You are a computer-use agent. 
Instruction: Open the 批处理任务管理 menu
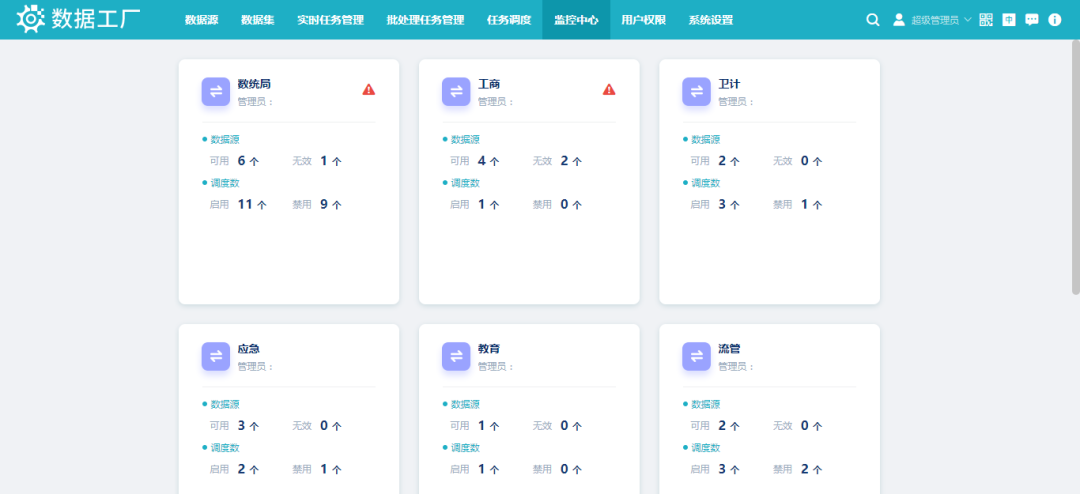[425, 20]
